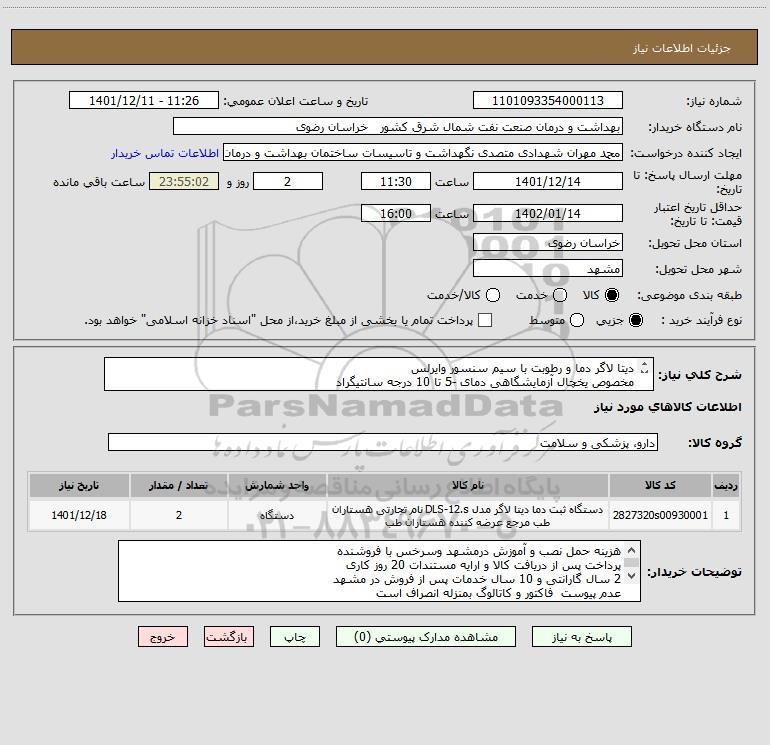This screenshot has width=770, height=745.
Task: Open attached documents viewer button
Action: point(426,637)
